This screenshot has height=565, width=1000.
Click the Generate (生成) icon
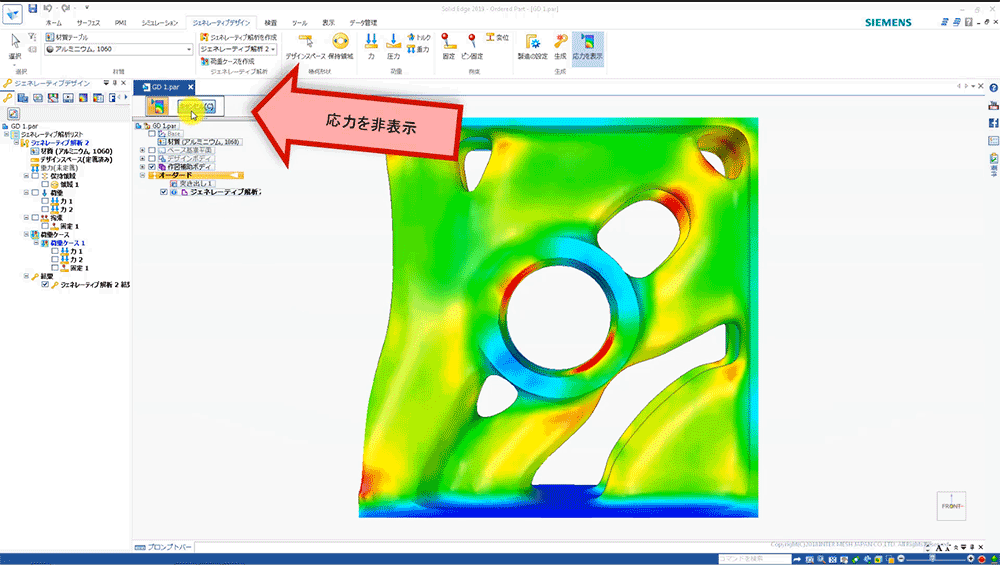coord(560,44)
